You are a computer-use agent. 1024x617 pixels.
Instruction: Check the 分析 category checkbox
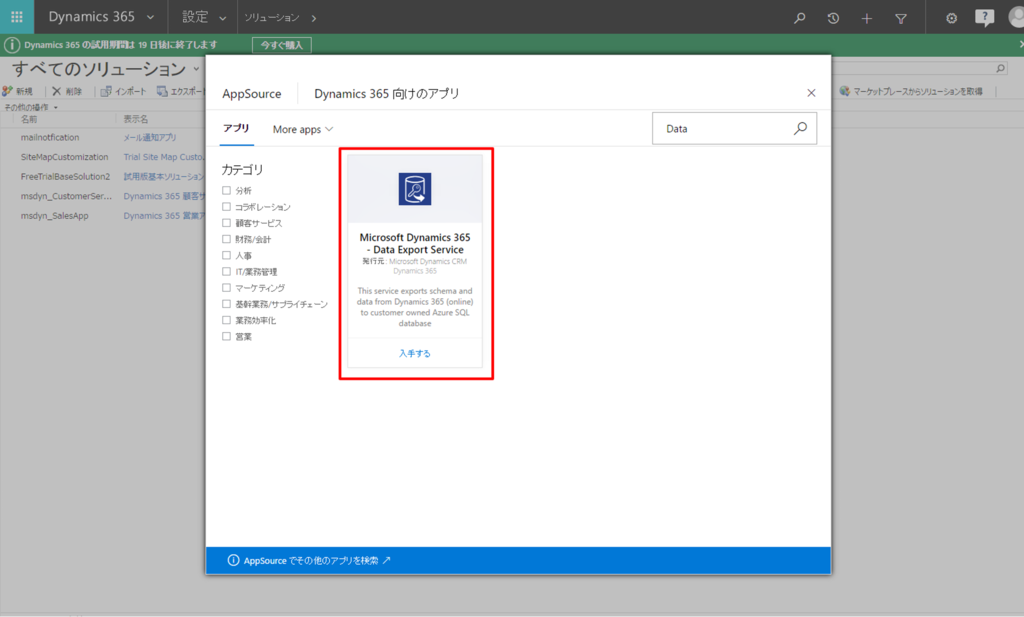point(227,191)
